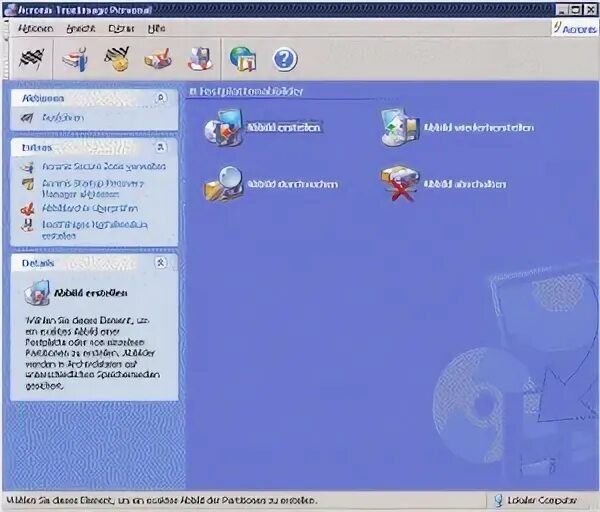Open the globe web toolbar icon

(x=243, y=59)
